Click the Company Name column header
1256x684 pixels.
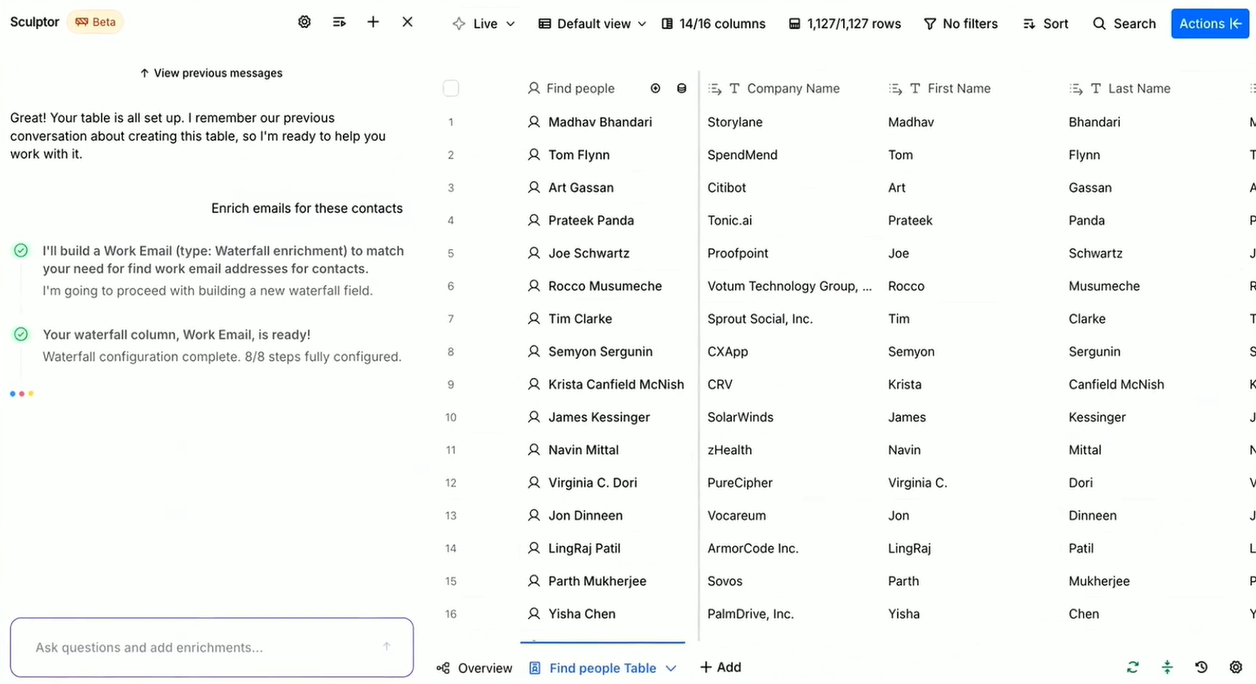pyautogui.click(x=793, y=88)
